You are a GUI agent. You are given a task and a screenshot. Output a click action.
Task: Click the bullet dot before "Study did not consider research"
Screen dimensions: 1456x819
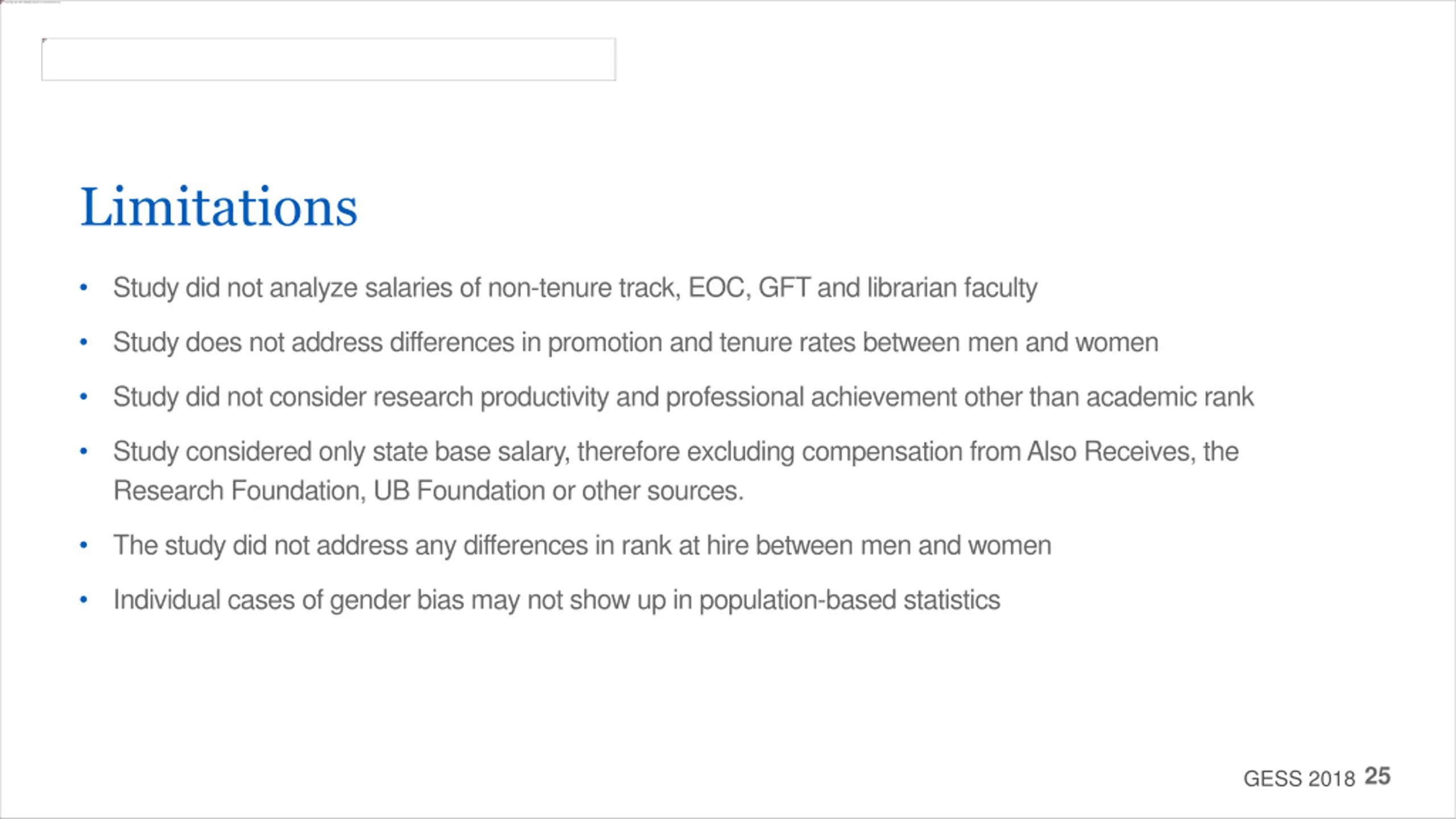[84, 396]
